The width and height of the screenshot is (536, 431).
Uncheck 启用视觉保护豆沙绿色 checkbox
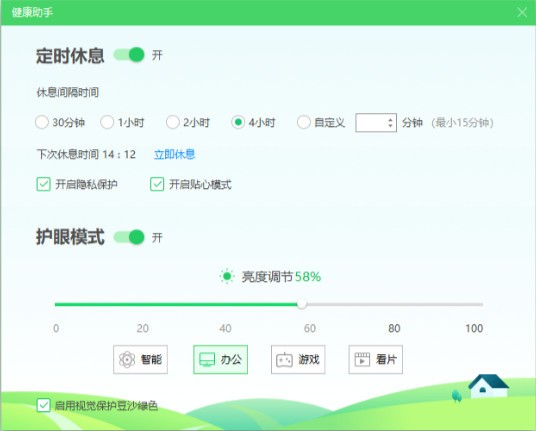click(x=43, y=405)
